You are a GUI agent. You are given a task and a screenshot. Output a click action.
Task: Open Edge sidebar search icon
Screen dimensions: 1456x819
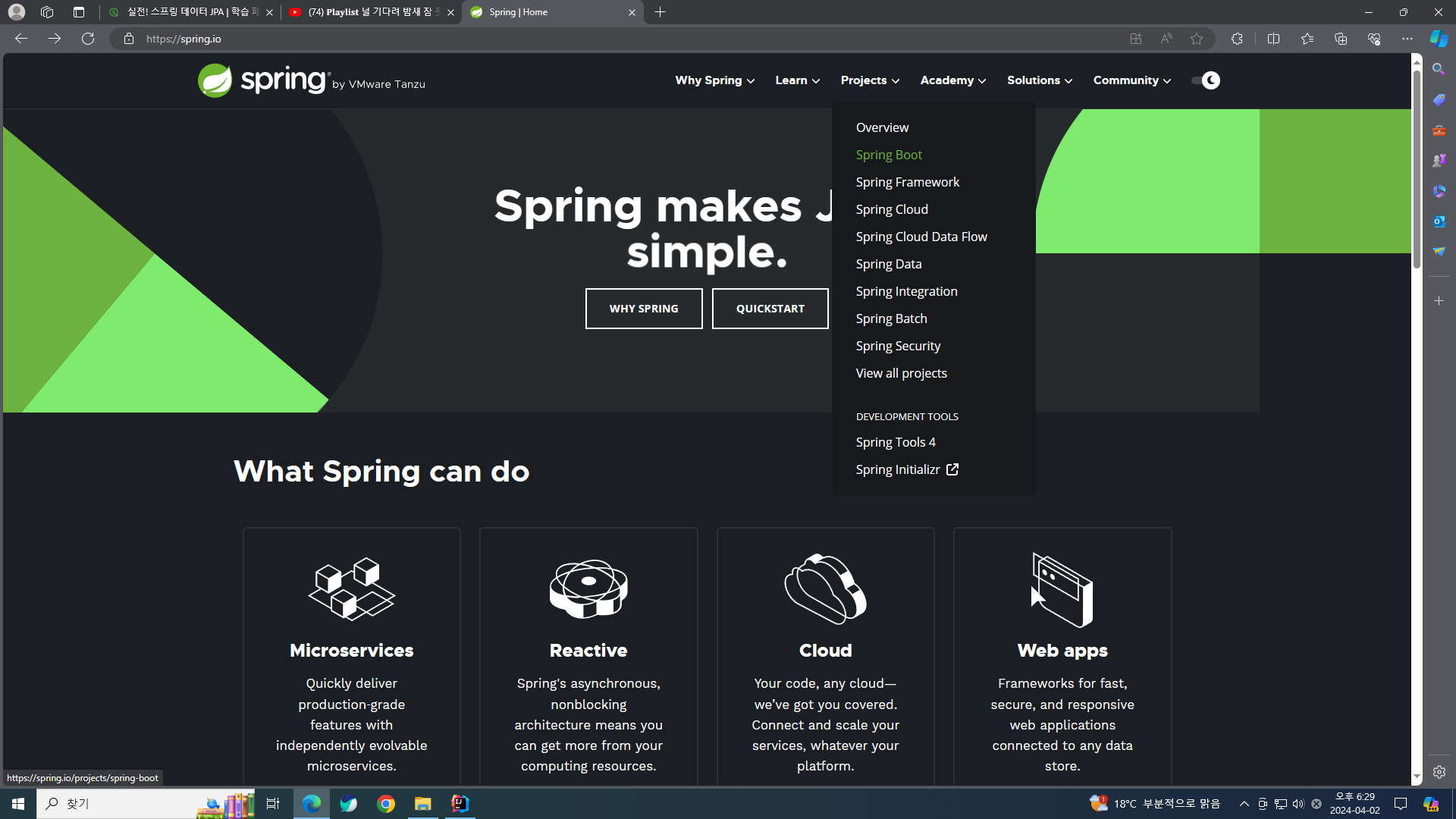point(1439,69)
